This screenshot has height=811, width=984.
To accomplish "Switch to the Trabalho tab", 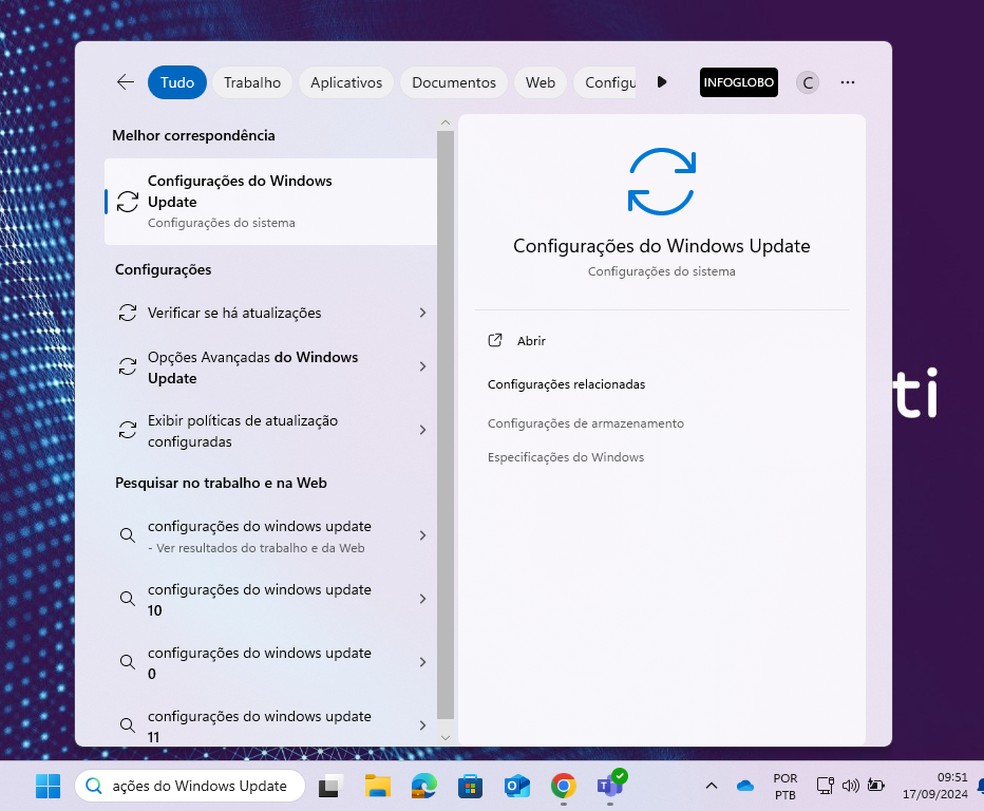I will (252, 82).
